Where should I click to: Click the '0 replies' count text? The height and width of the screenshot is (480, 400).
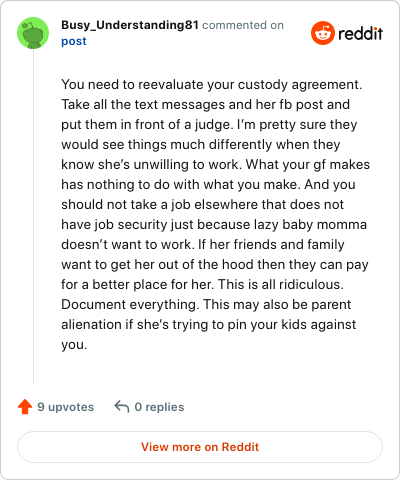tap(159, 407)
